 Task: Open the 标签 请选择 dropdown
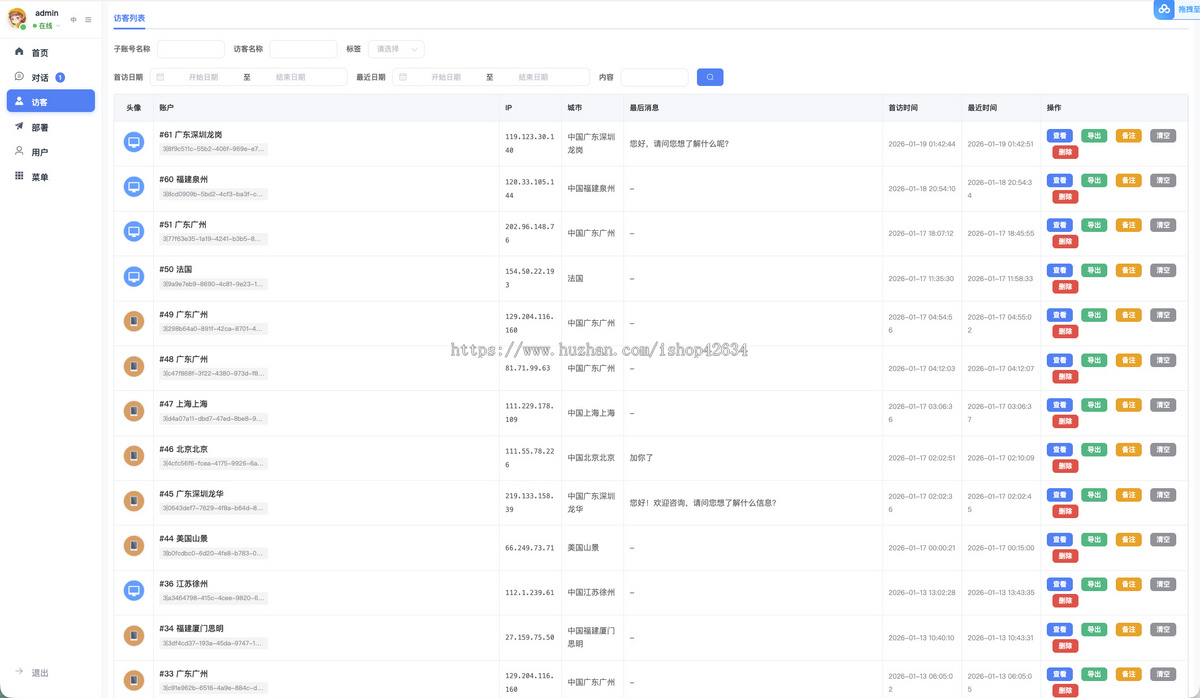point(397,49)
